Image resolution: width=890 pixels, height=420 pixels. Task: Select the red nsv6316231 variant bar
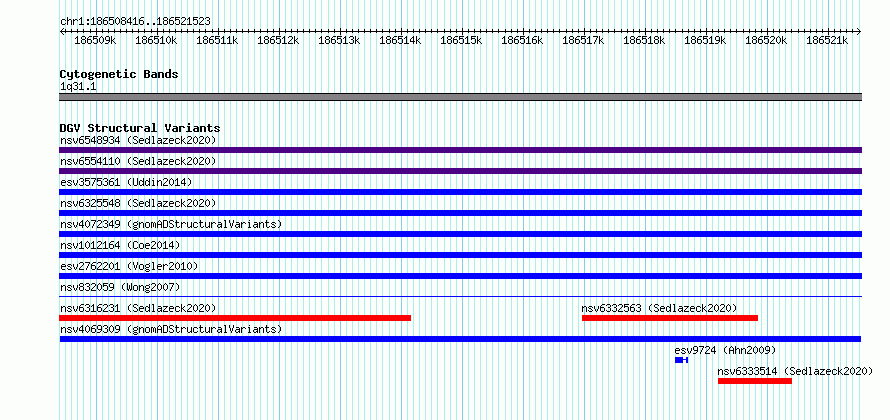(x=235, y=318)
